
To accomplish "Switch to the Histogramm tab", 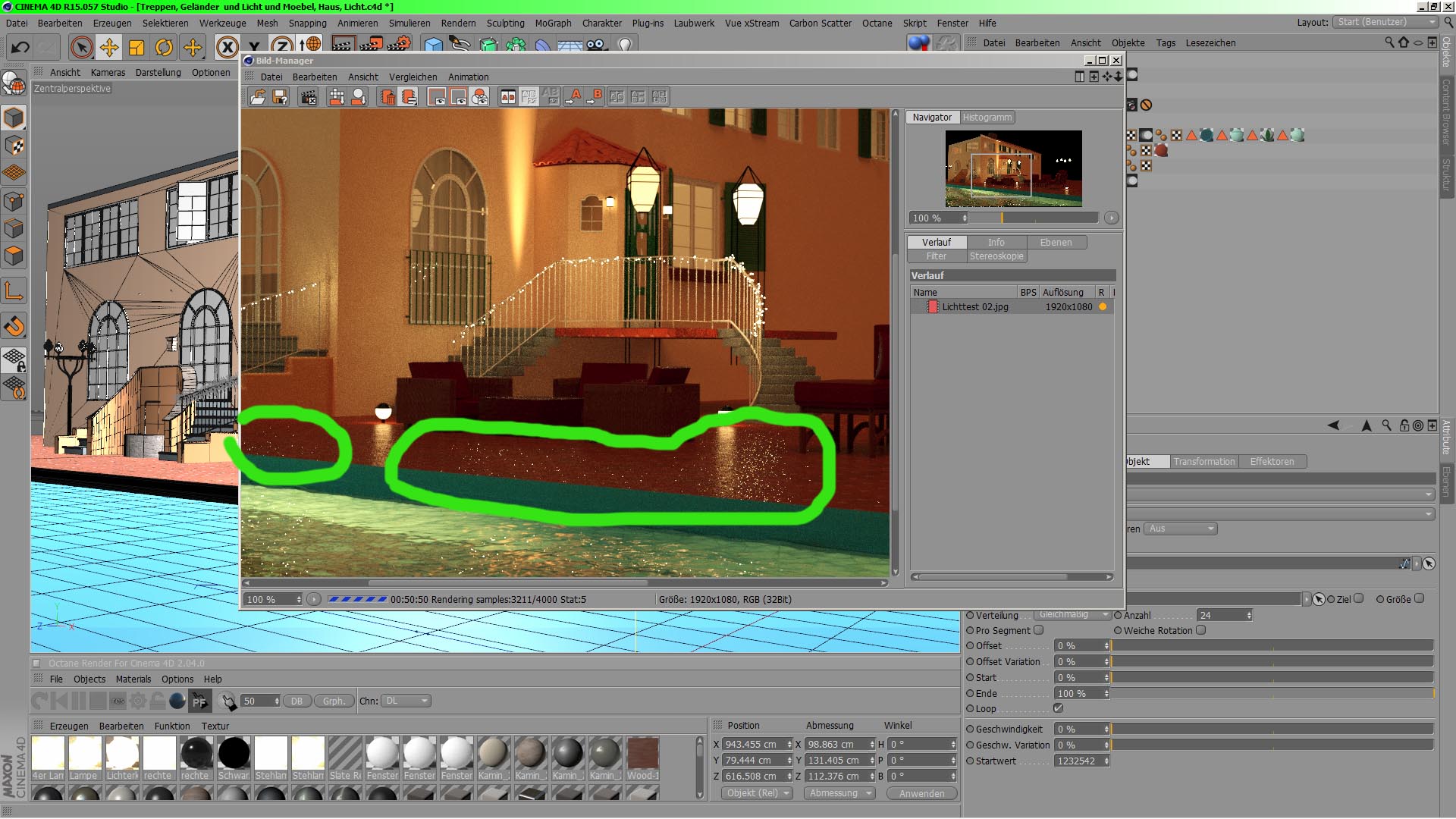I will pos(987,118).
